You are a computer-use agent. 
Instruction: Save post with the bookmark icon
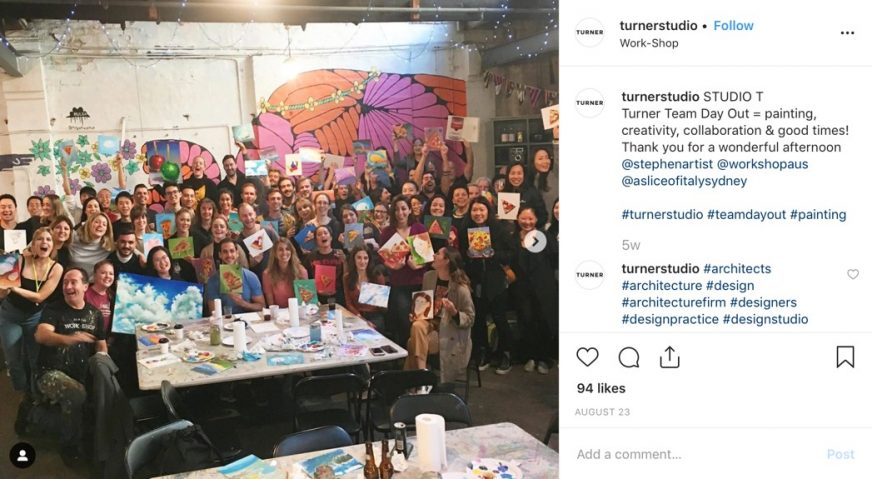click(x=845, y=357)
